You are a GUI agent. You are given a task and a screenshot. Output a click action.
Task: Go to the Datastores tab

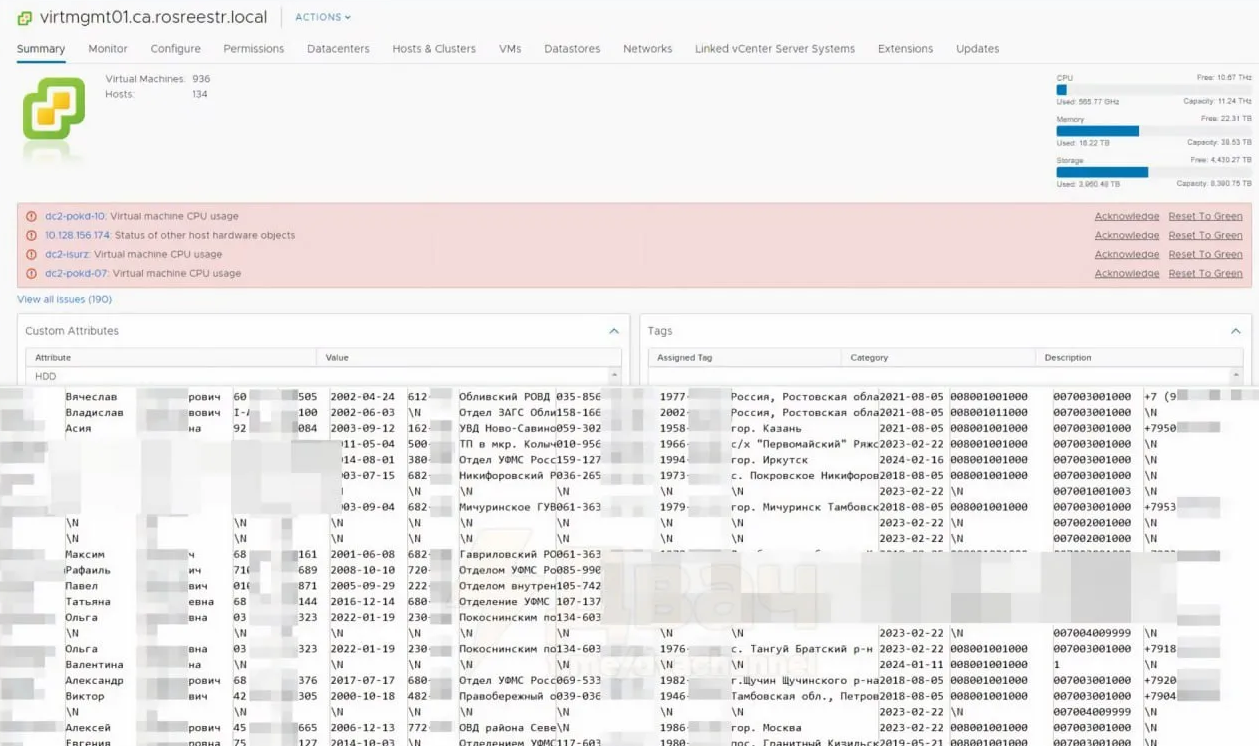572,48
